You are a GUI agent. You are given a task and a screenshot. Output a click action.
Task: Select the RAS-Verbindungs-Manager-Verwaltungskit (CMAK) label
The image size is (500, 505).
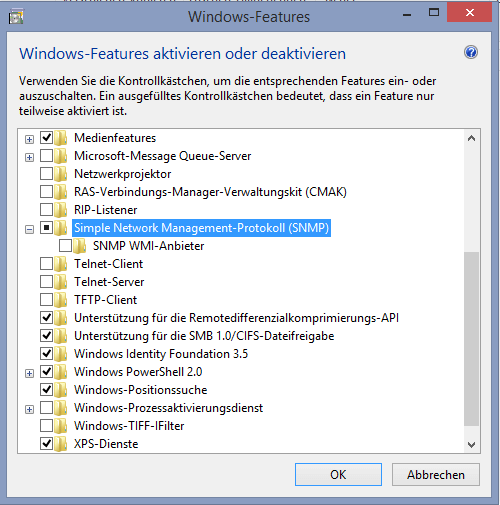[x=210, y=192]
